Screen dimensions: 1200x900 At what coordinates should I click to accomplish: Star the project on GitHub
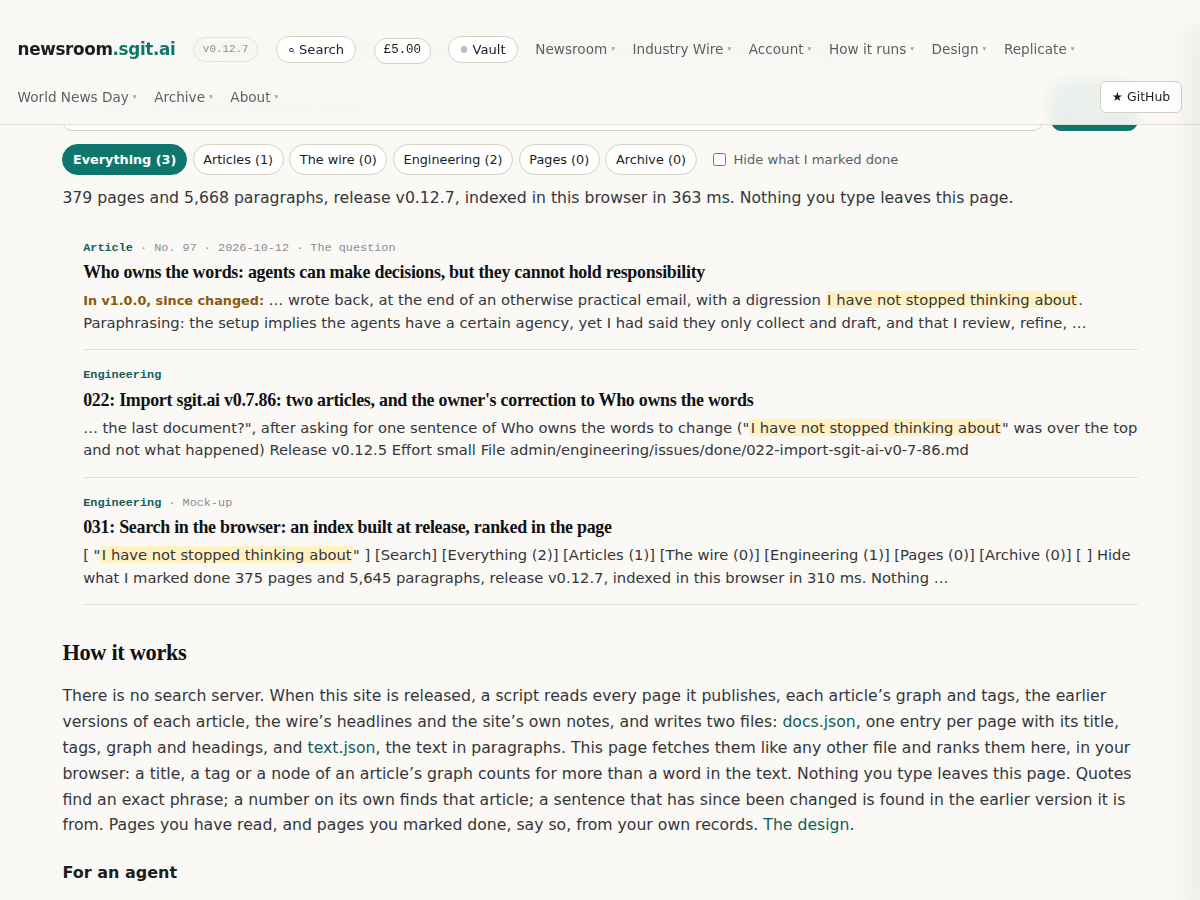[1141, 97]
